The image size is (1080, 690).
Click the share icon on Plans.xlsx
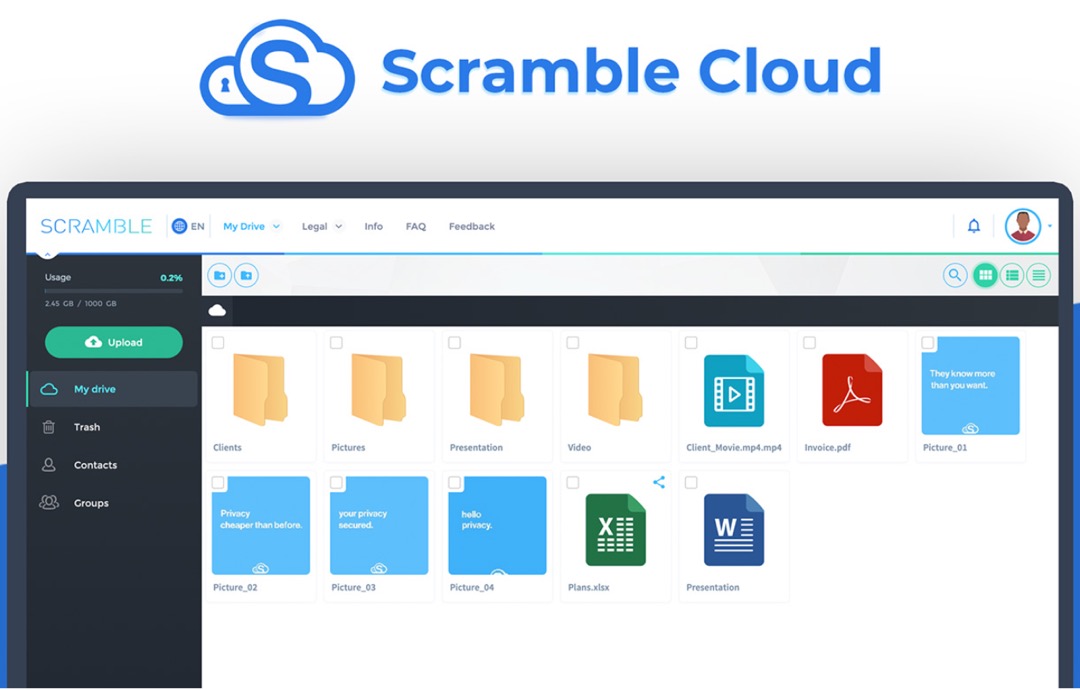(659, 482)
